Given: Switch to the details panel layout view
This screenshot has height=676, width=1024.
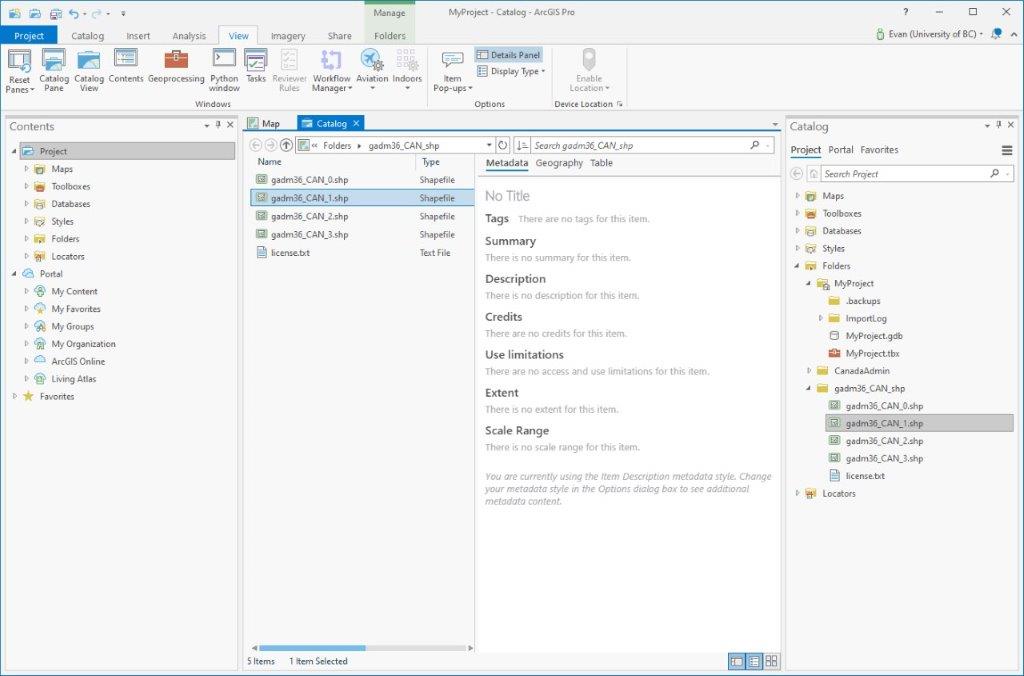Looking at the screenshot, I should tap(736, 661).
